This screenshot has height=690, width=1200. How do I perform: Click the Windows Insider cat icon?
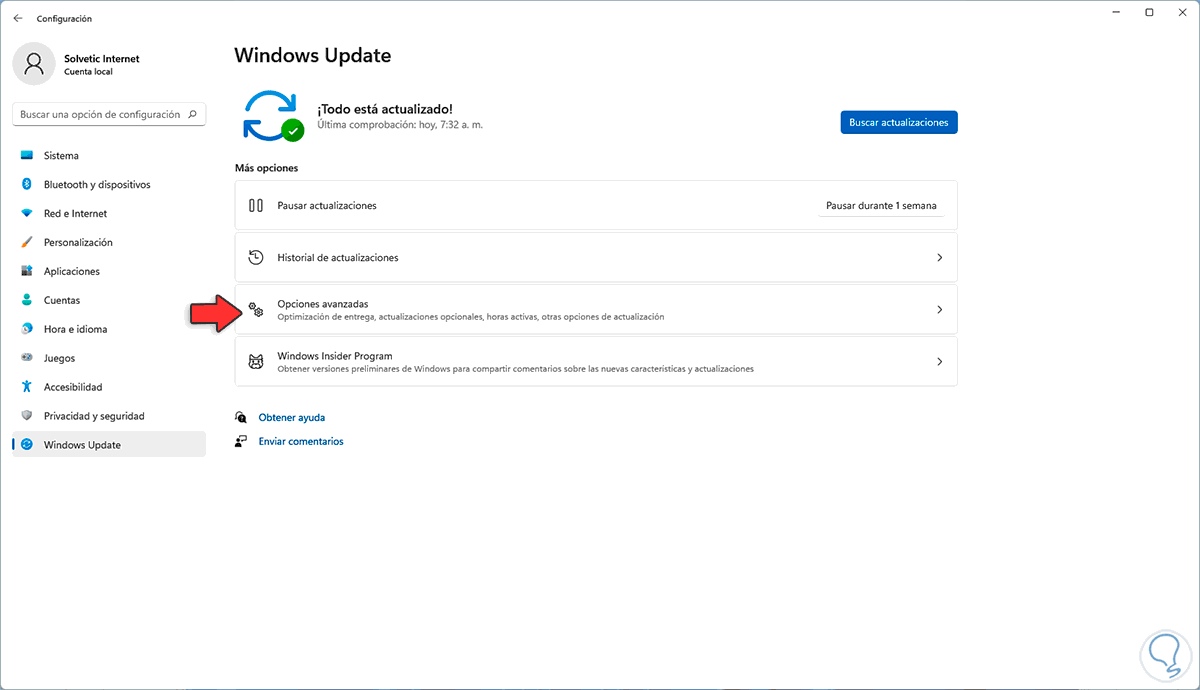point(256,361)
